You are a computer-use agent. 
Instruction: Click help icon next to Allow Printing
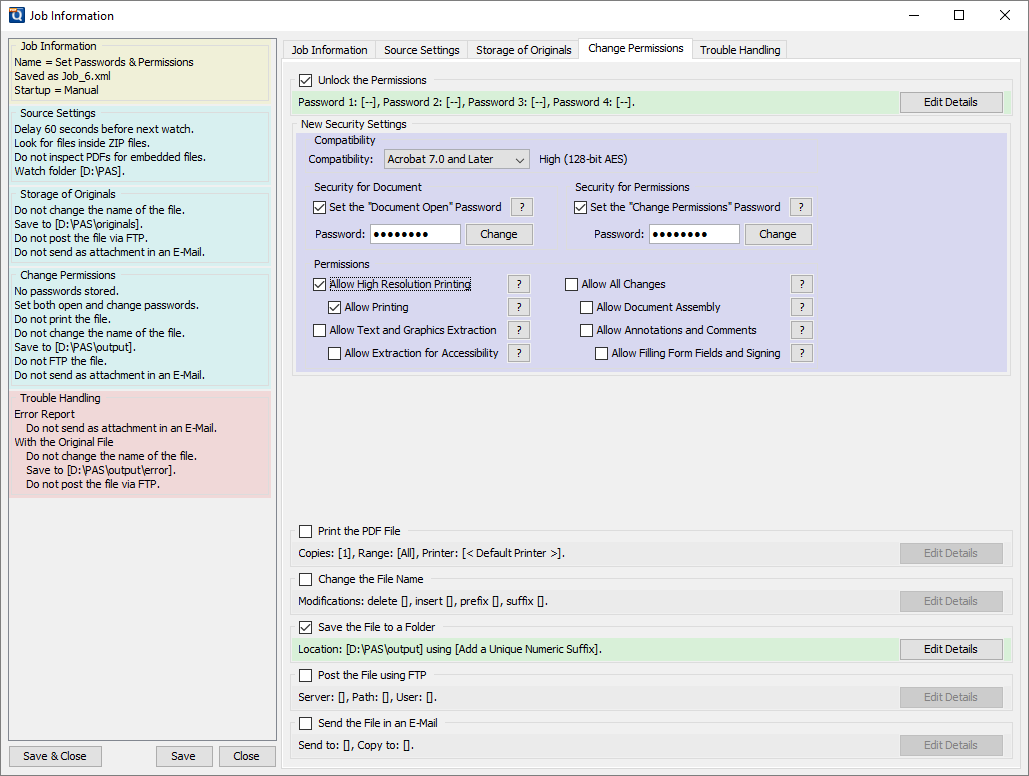point(518,307)
